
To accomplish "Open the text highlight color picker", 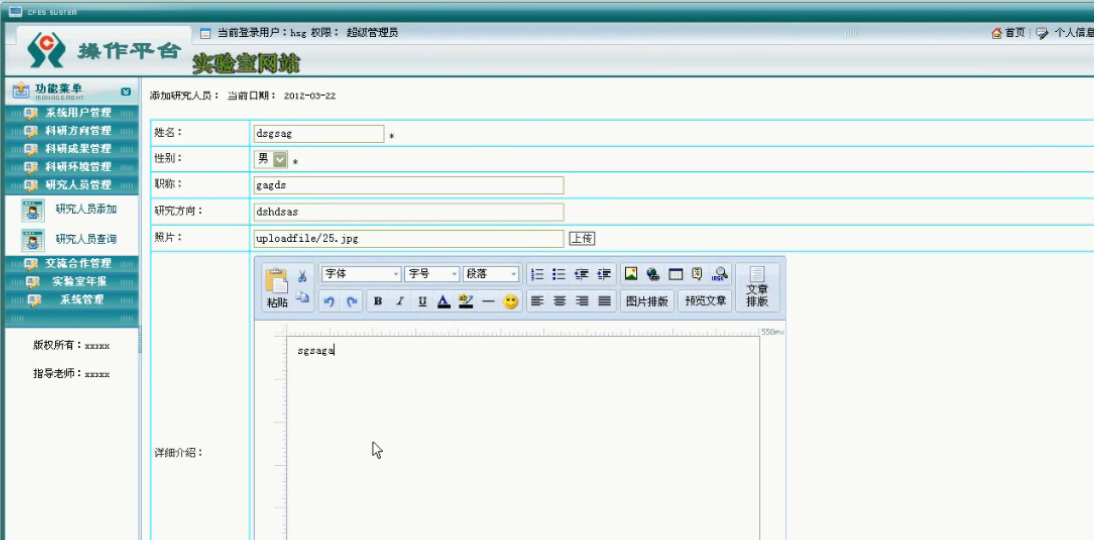I will (x=466, y=301).
